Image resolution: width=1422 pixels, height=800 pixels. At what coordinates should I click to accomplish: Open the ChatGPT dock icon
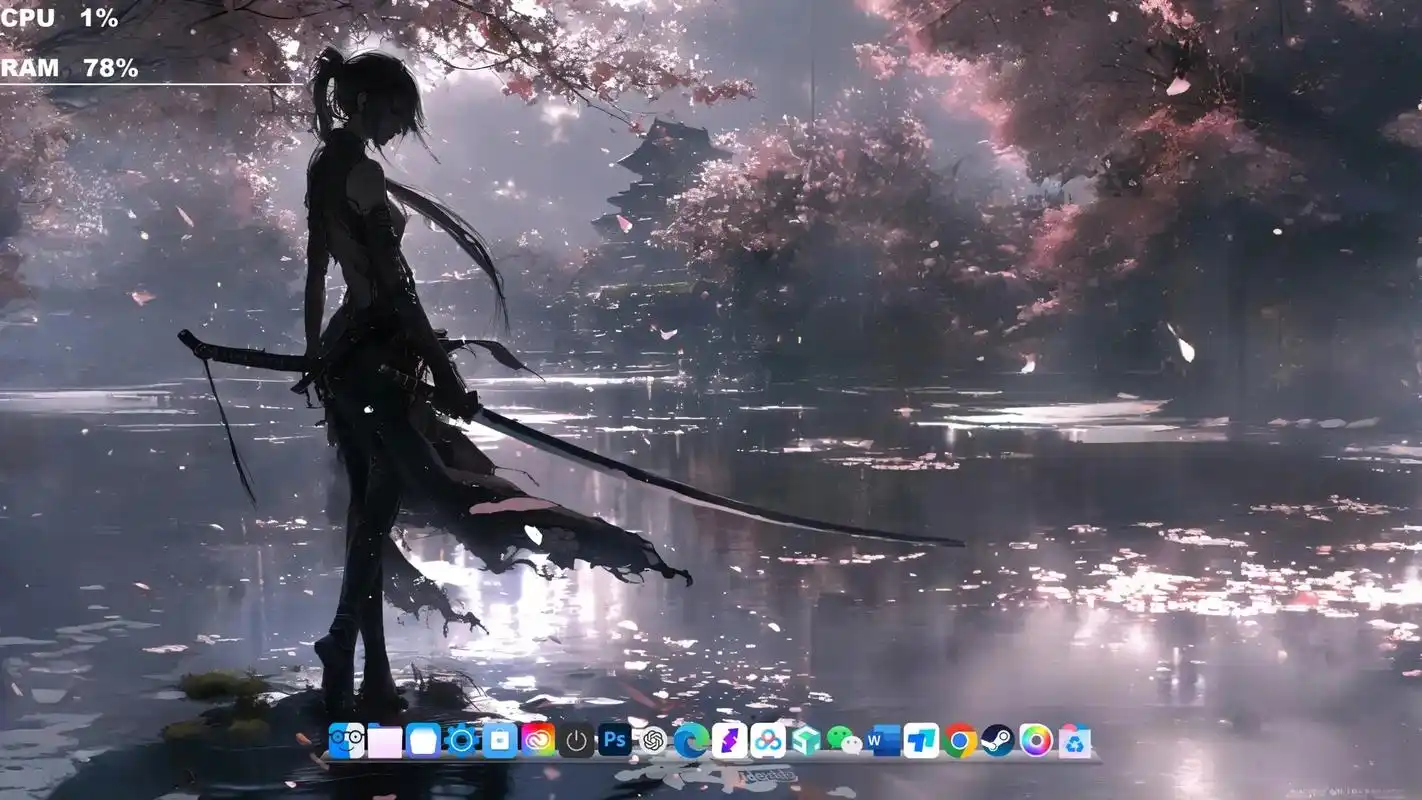click(x=653, y=741)
